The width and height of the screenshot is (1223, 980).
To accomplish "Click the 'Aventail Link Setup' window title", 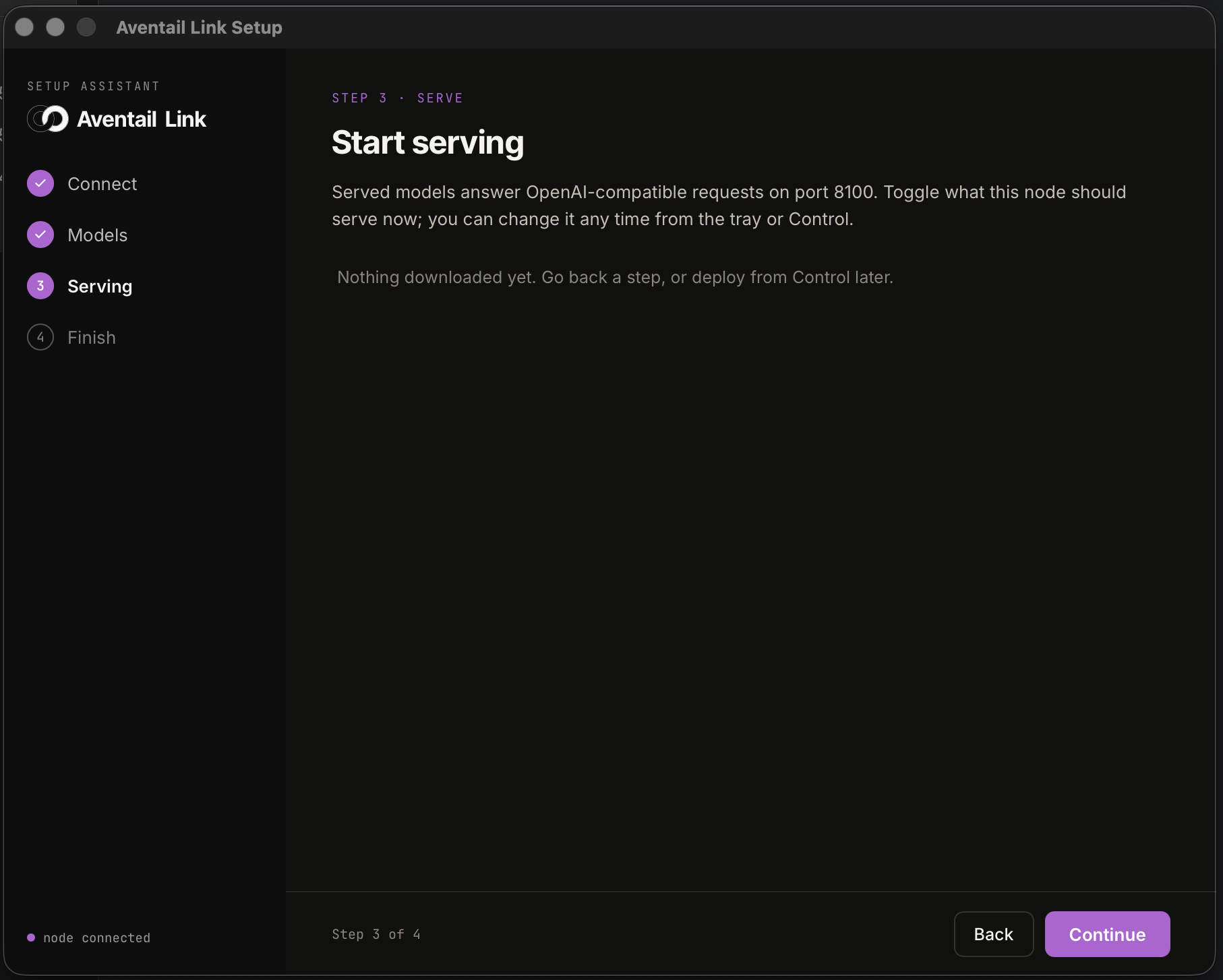I will 199,27.
